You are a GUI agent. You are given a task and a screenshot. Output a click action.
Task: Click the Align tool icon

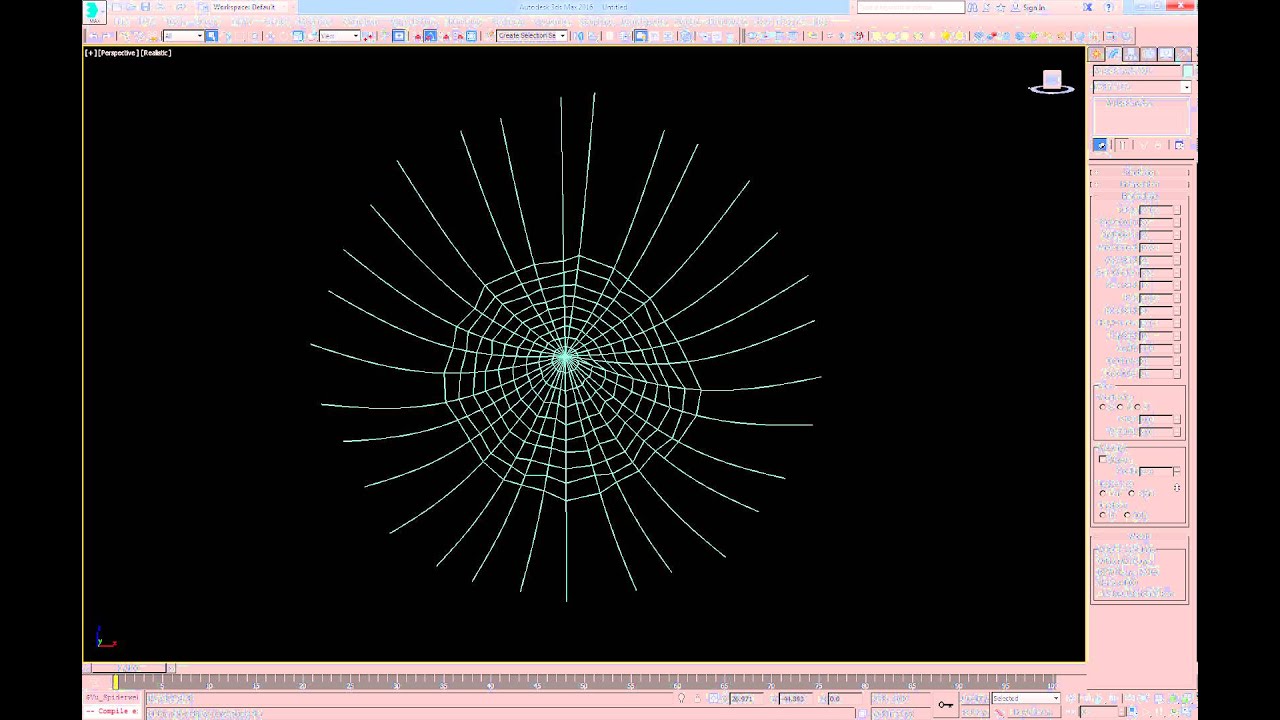[593, 36]
